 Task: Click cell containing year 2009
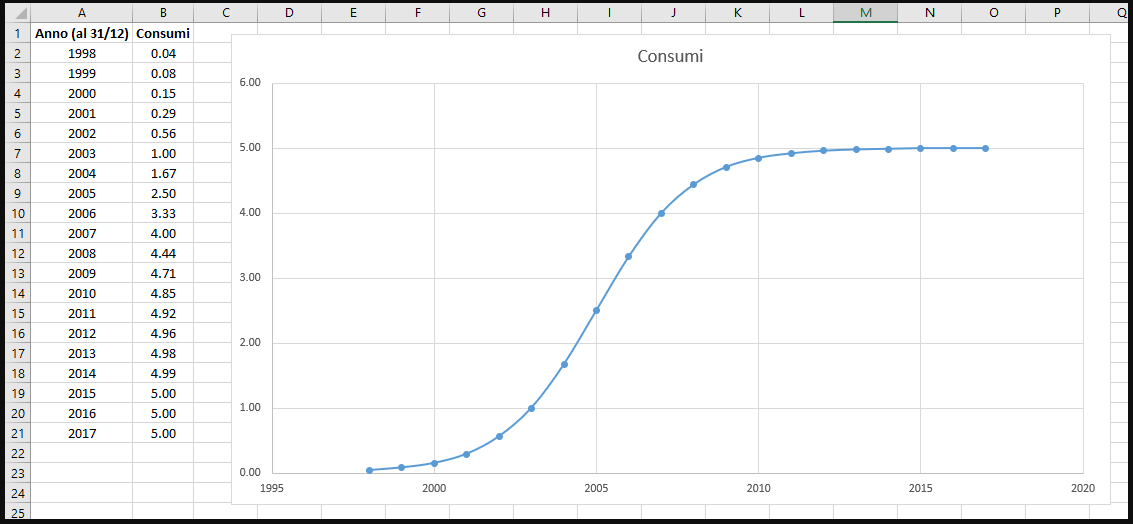coord(81,274)
